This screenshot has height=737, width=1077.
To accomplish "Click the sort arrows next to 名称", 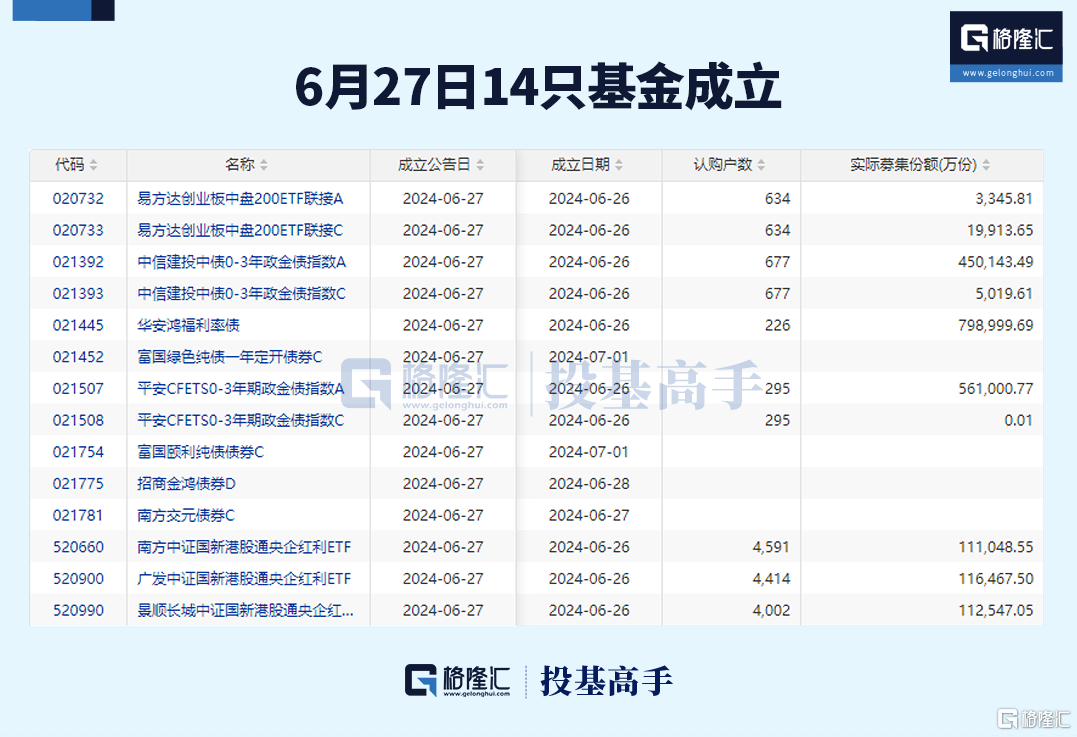I will point(263,165).
